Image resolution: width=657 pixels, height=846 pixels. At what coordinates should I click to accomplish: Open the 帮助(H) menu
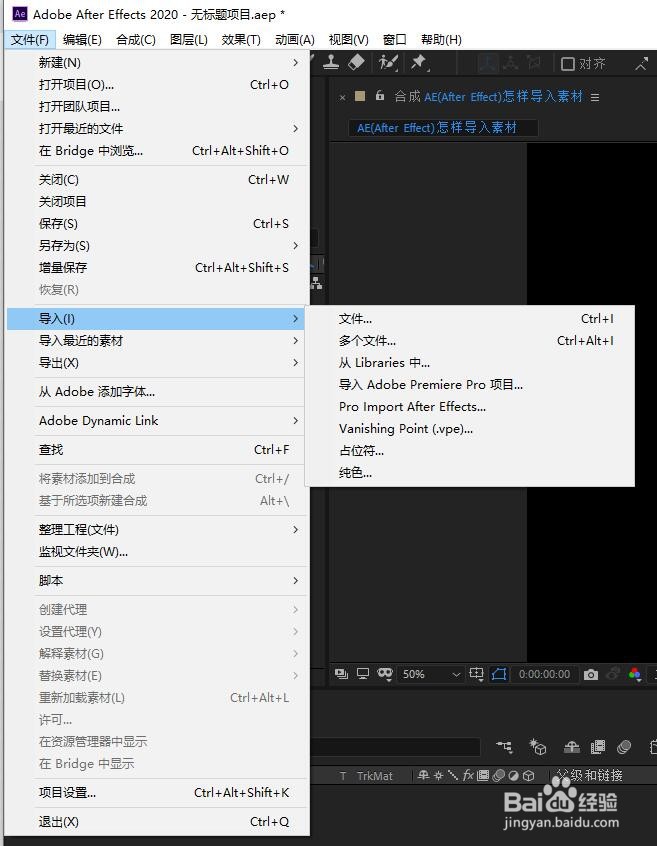coord(441,39)
